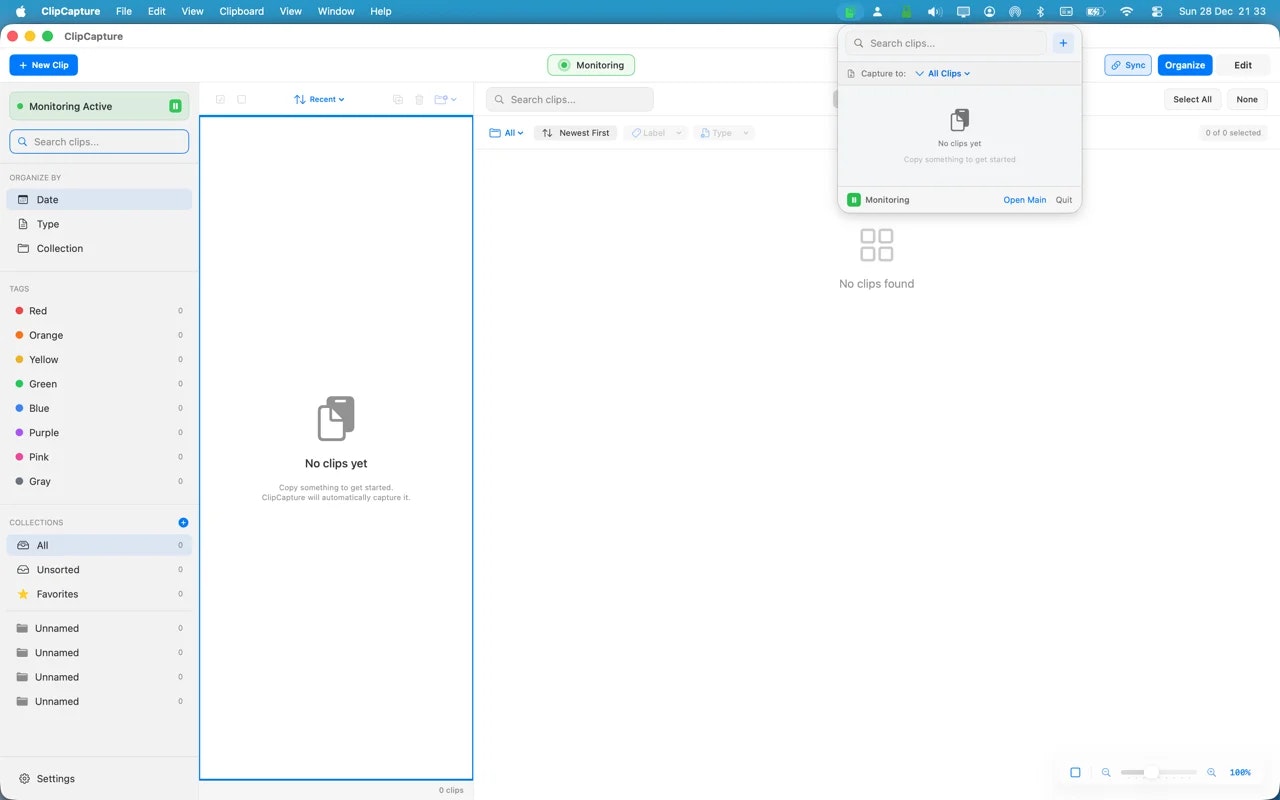Open the Label filter dropdown
Image resolution: width=1280 pixels, height=800 pixels.
click(655, 132)
